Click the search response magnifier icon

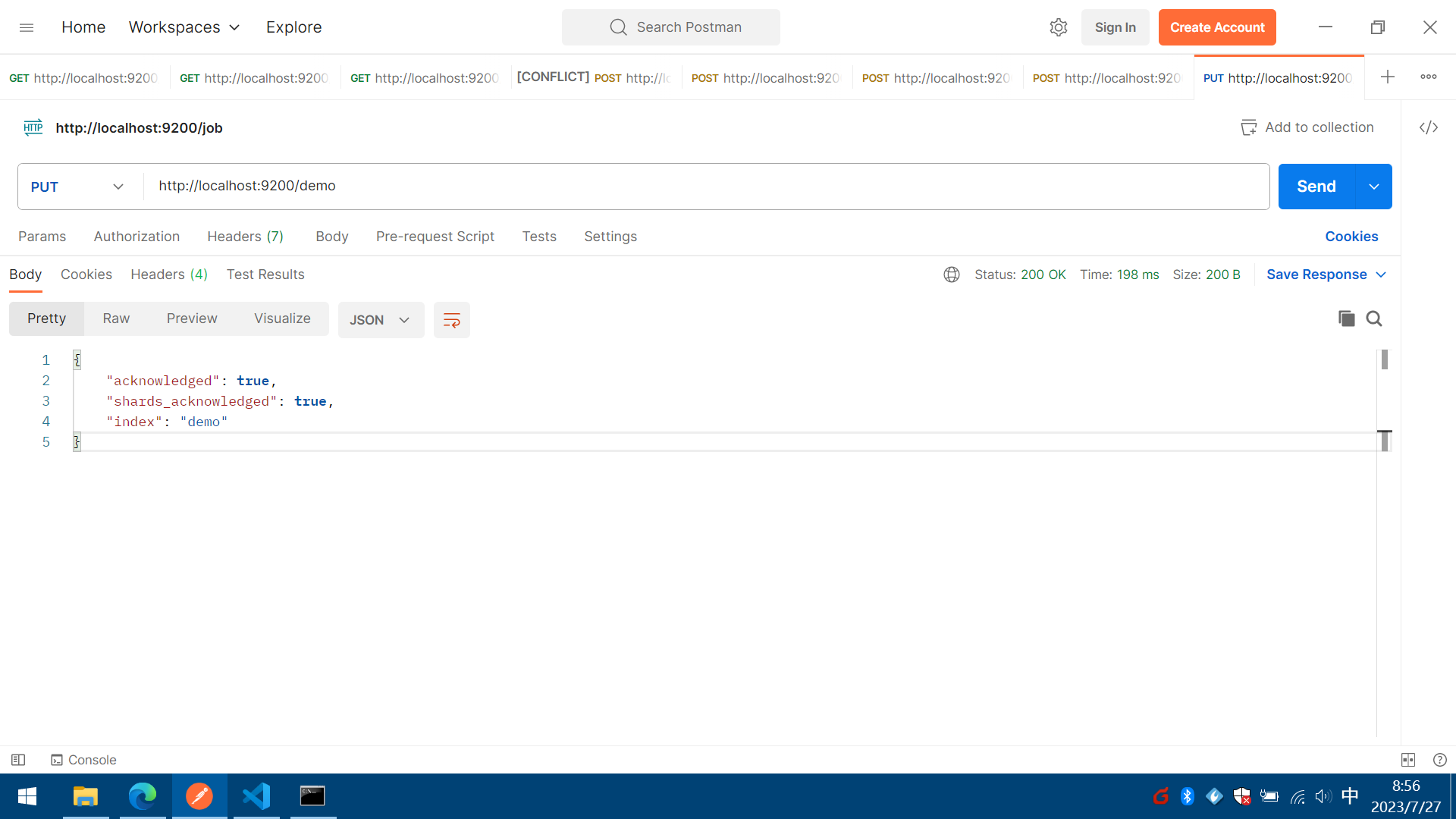1374,318
